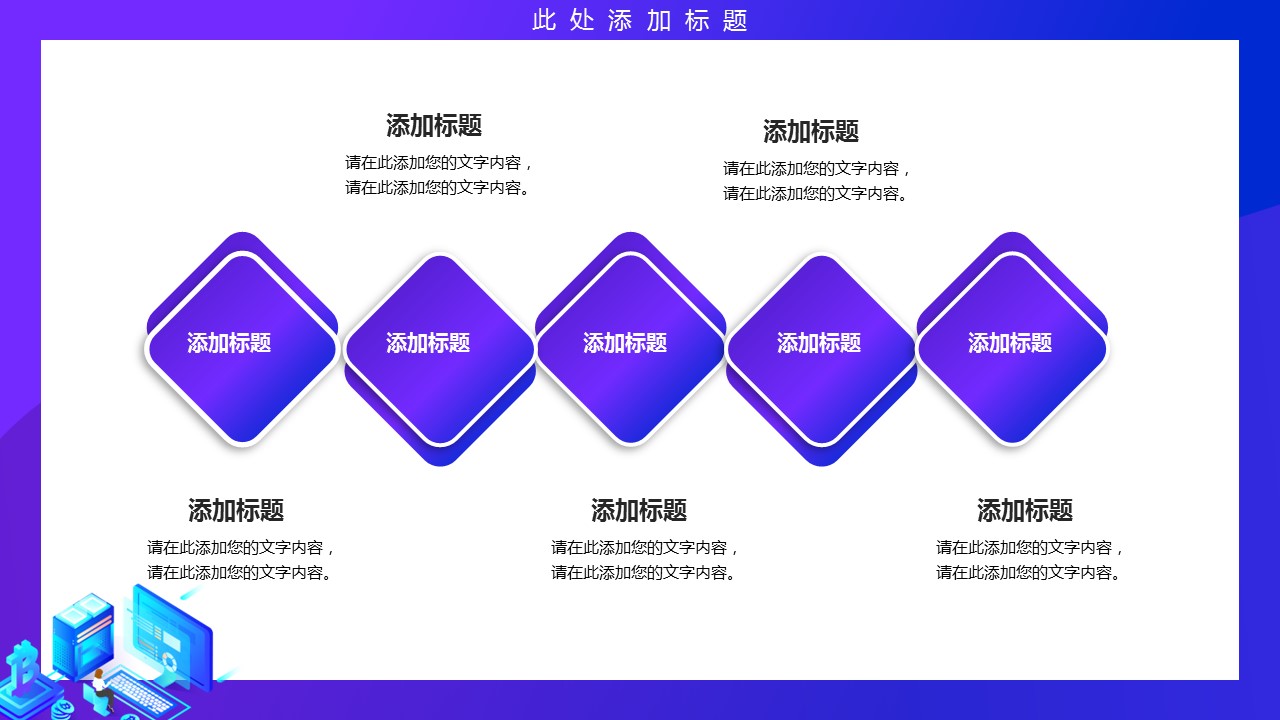The image size is (1280, 720).
Task: Click the slide title 此处添加标题 in the header
Action: click(x=640, y=20)
